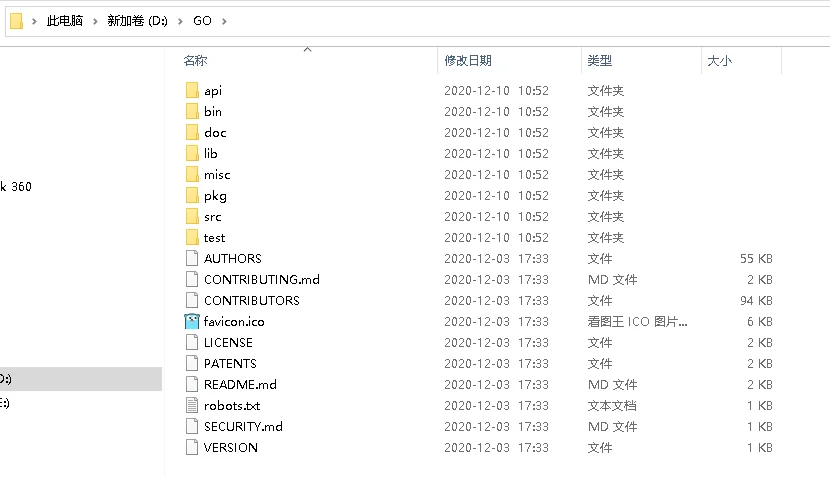Click the 55 KB size of AUTHORS

point(756,258)
